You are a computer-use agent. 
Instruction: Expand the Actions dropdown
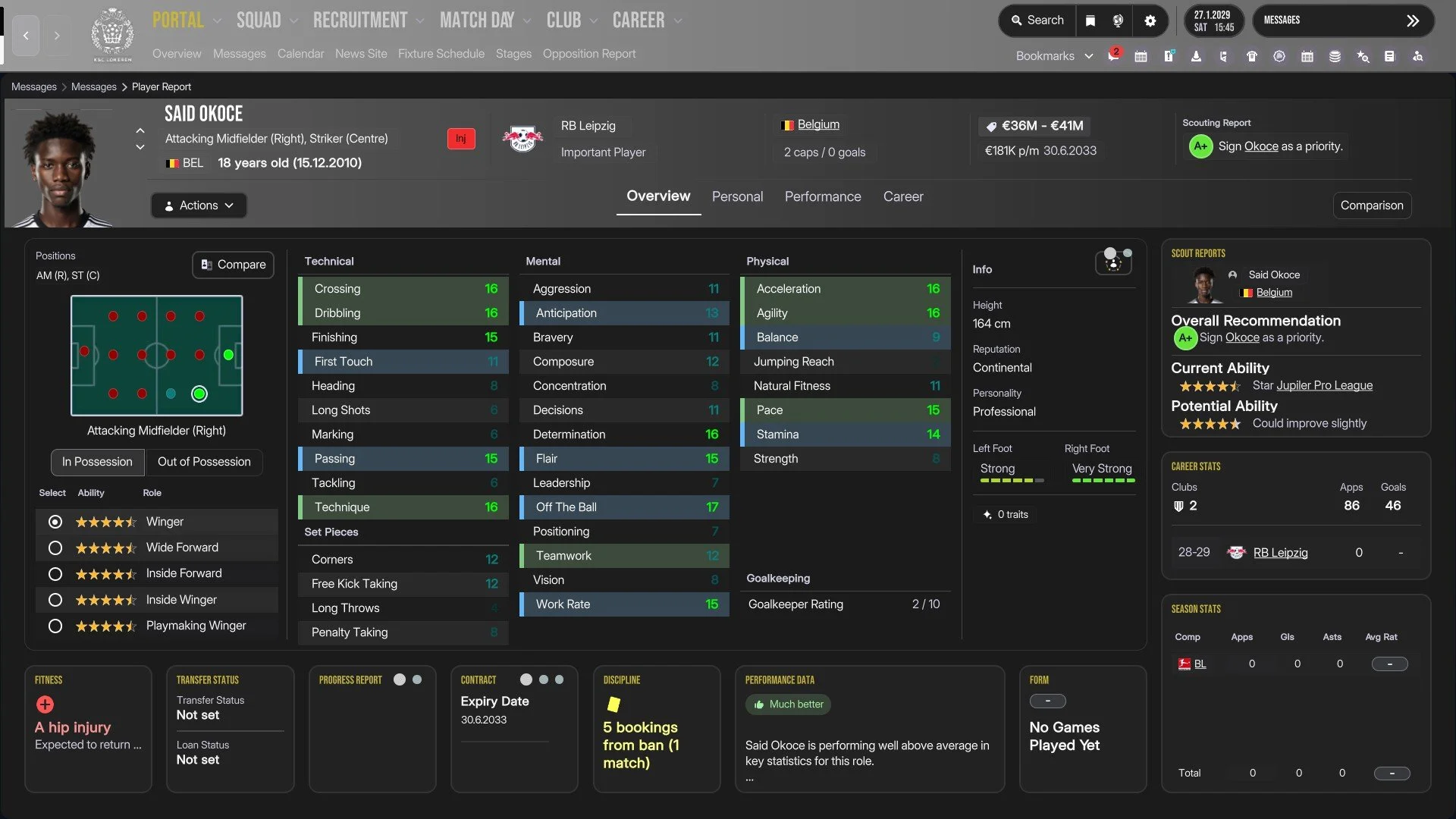[199, 206]
